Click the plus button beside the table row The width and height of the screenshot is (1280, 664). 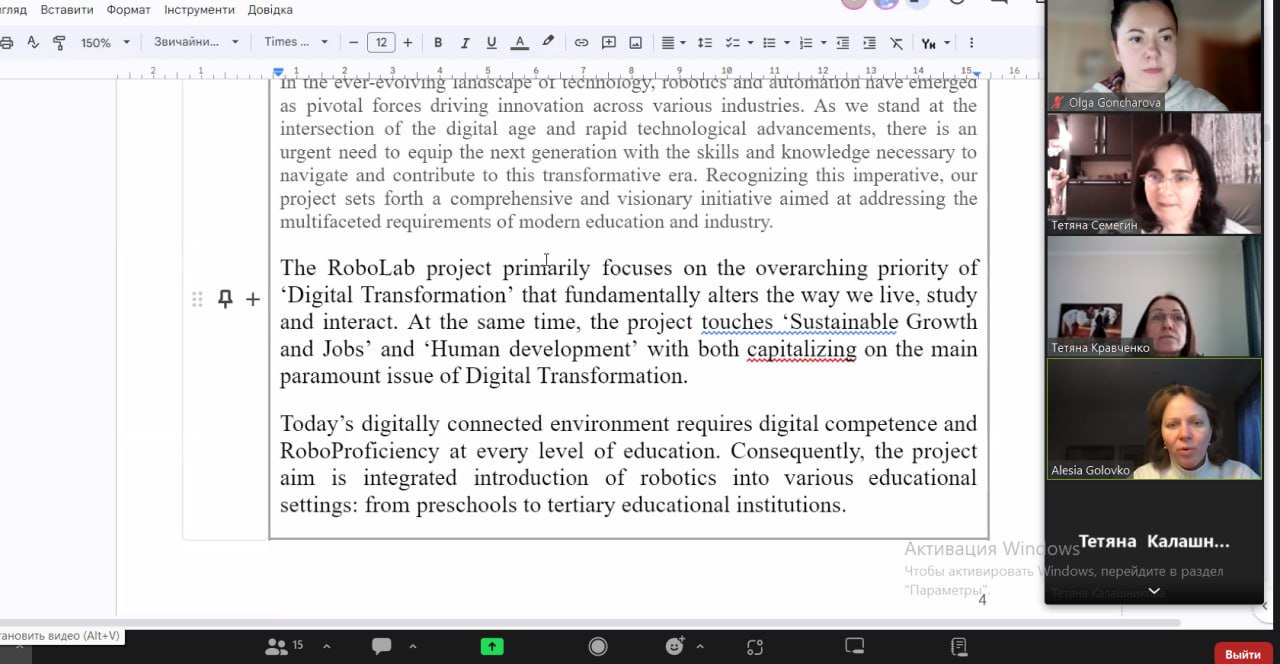(253, 299)
